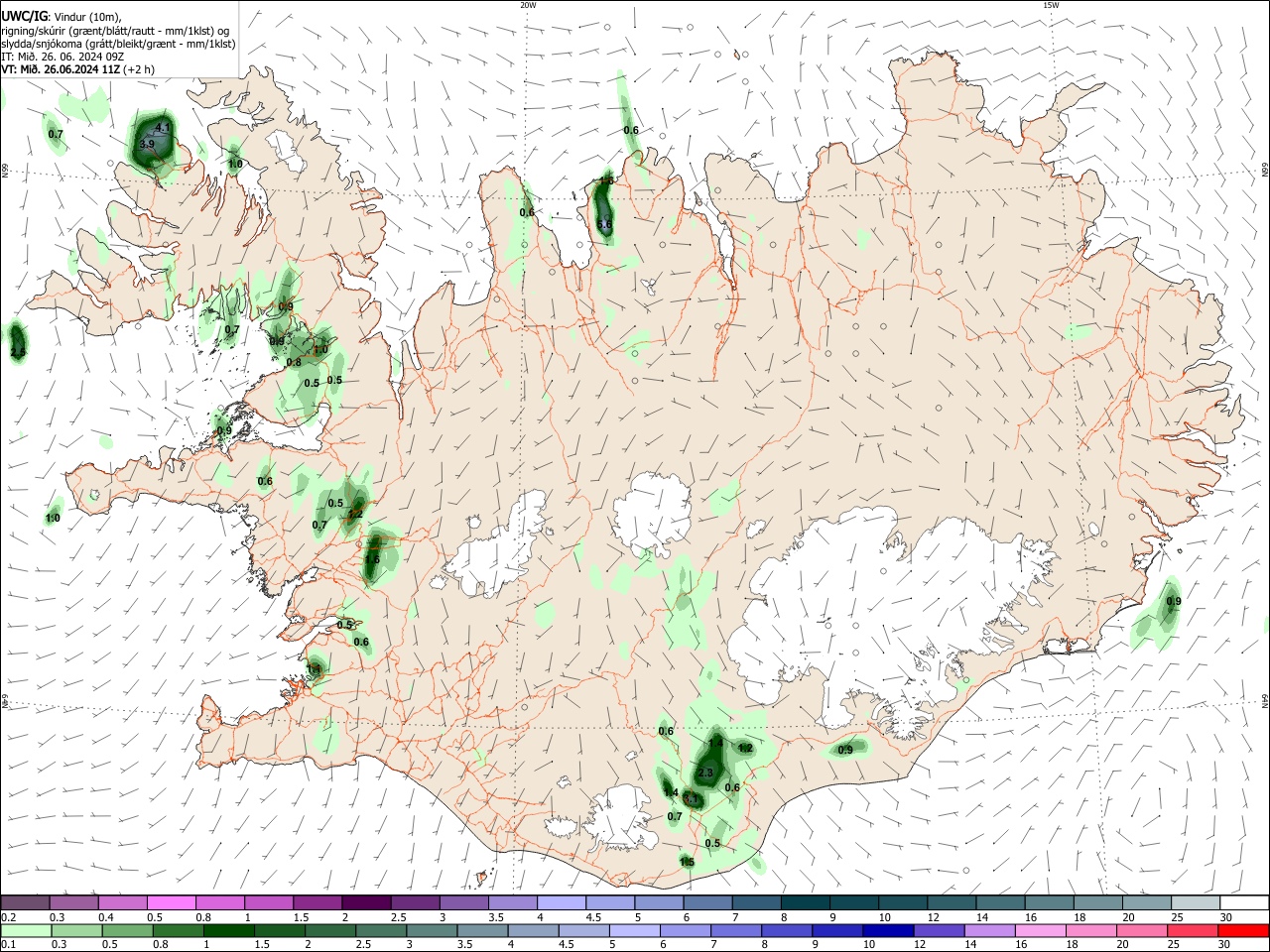Image resolution: width=1270 pixels, height=952 pixels.
Task: Click the 'VT: Mið. 26.06.2024 11Z' valid time
Action: click(x=61, y=69)
